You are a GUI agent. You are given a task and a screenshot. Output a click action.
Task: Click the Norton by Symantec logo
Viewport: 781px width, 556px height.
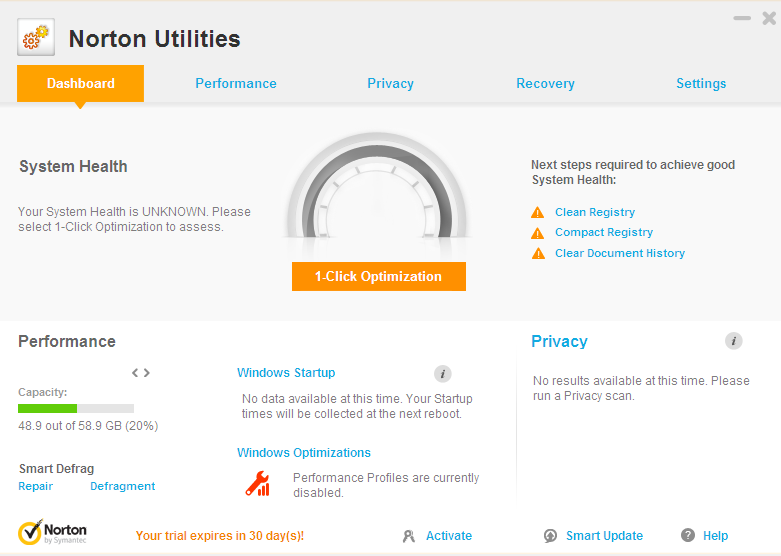tap(53, 532)
